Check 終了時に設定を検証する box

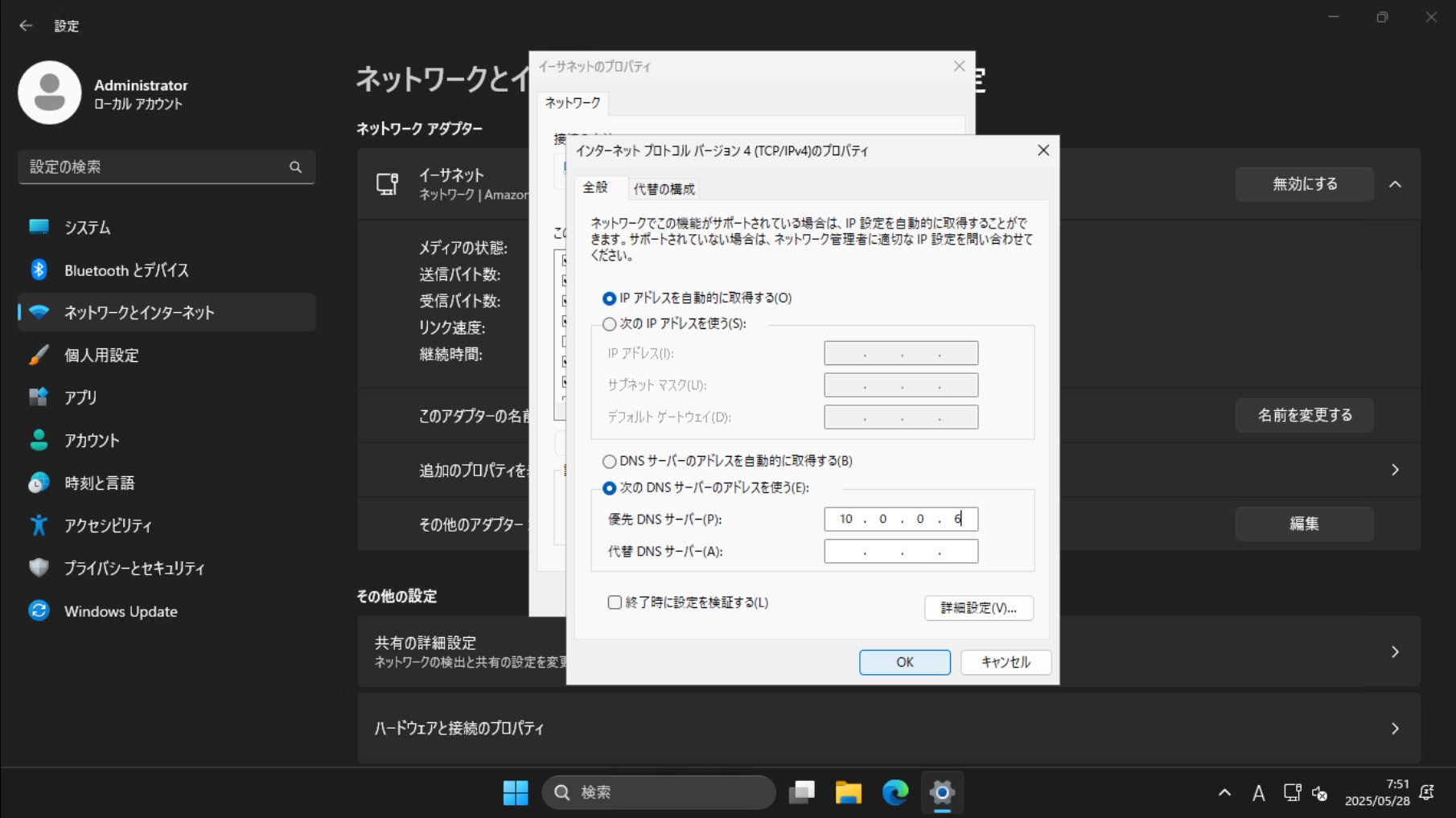[x=615, y=602]
